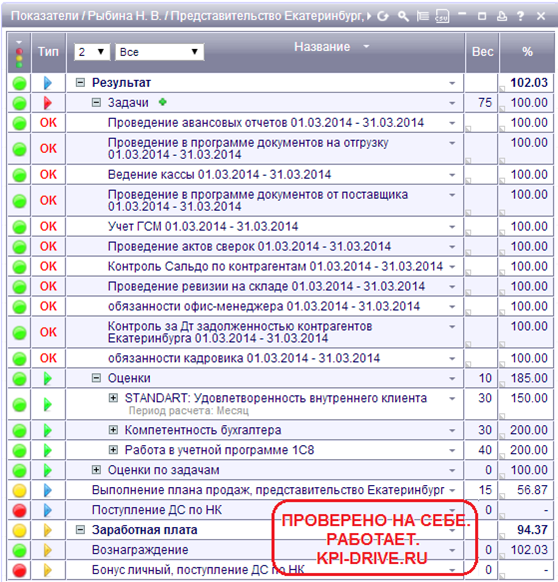
Task: Expand STANDART: Удовлетворенность внутреннего клиента node
Action: tap(113, 398)
